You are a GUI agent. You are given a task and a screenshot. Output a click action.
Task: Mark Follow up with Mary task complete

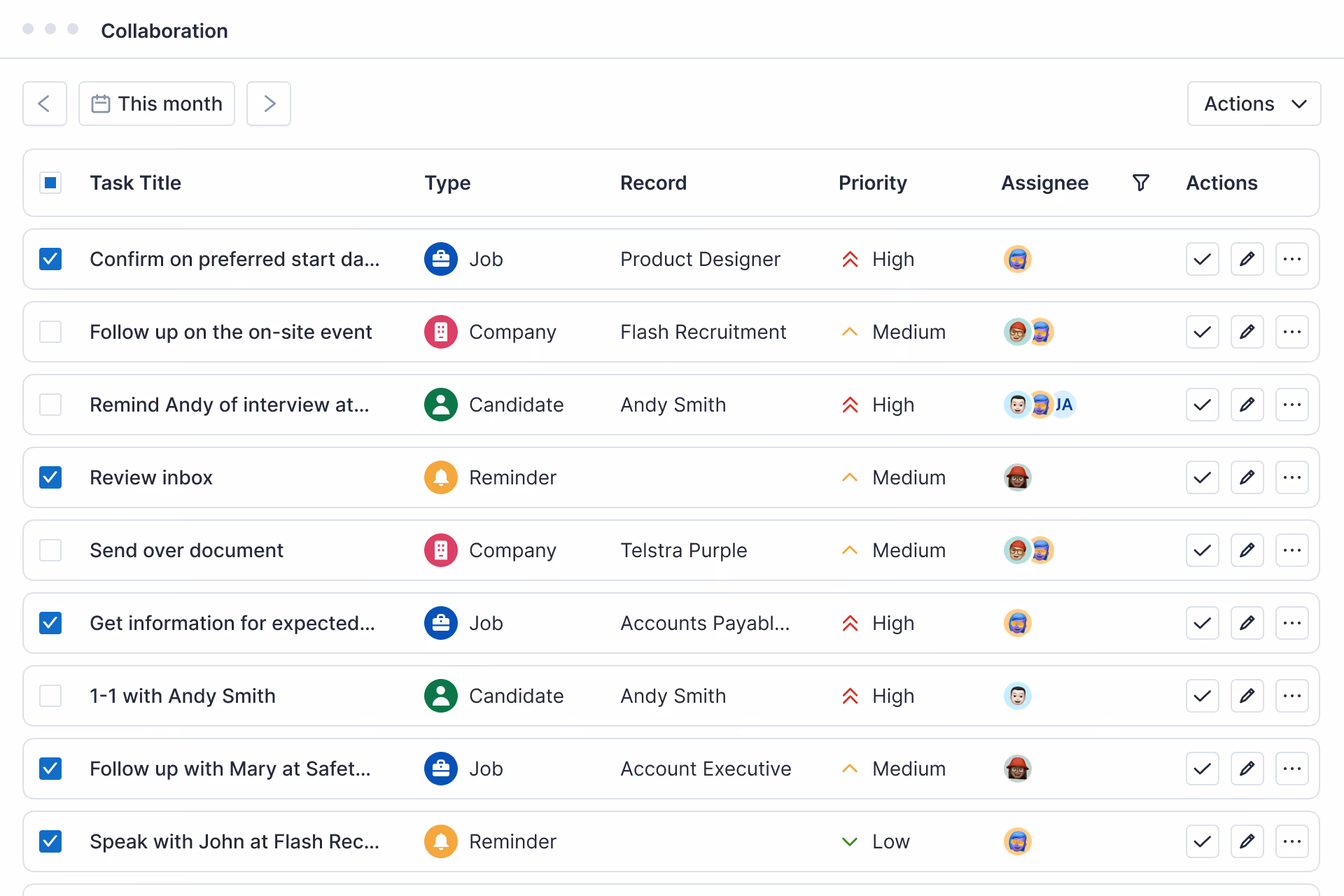[x=1203, y=769]
